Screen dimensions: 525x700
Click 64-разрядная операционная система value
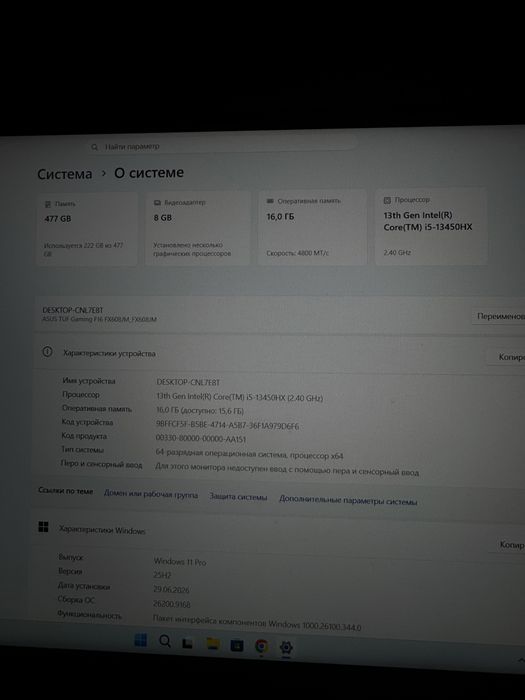click(249, 454)
